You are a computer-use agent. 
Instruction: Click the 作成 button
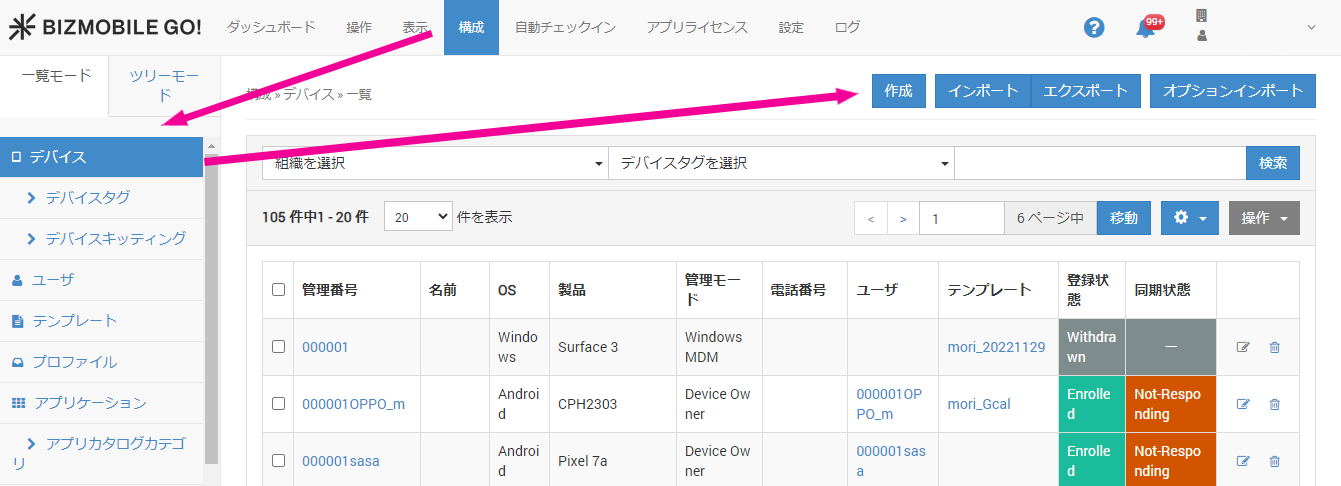(x=898, y=91)
